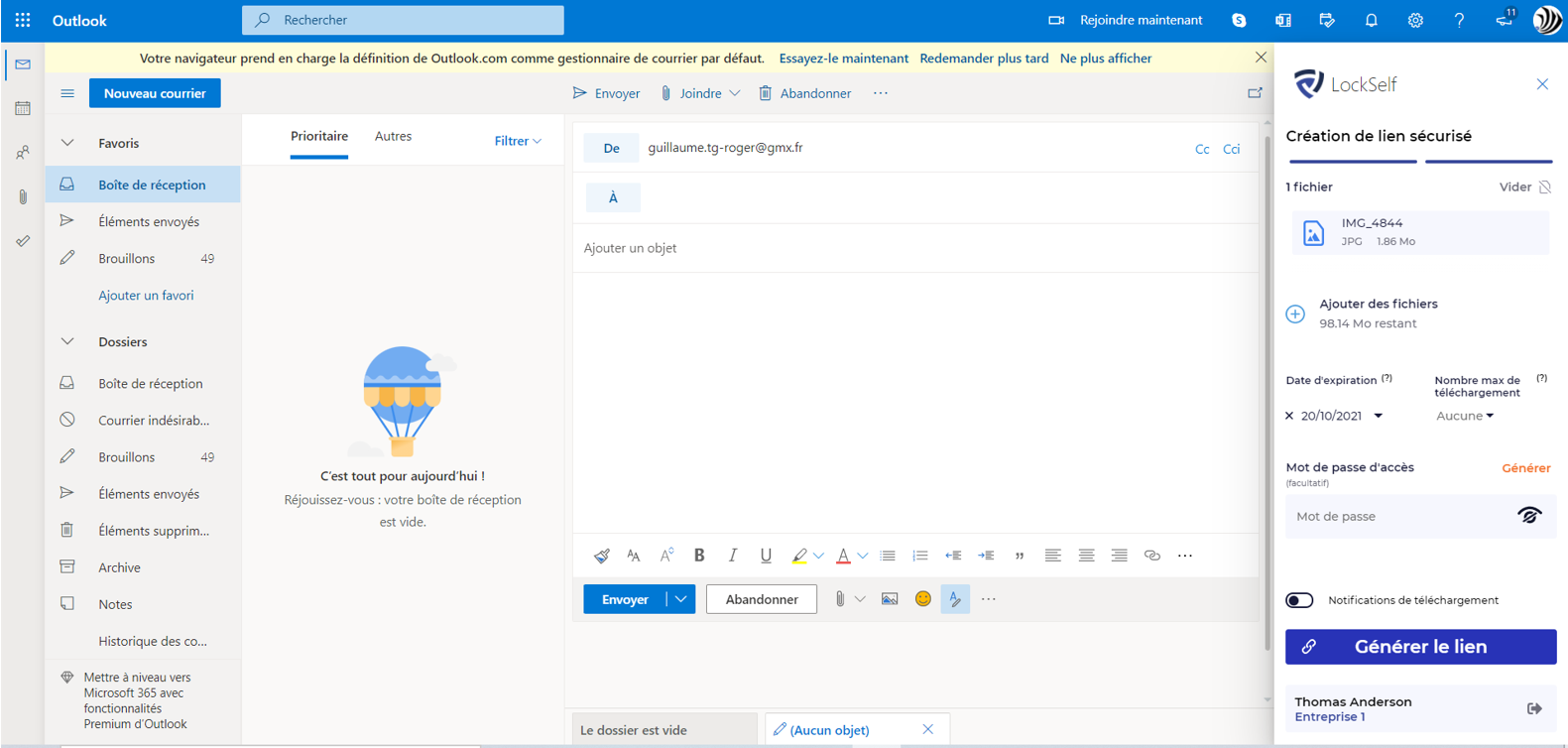Toggle bold formatting
The width and height of the screenshot is (1568, 748).
pos(699,556)
